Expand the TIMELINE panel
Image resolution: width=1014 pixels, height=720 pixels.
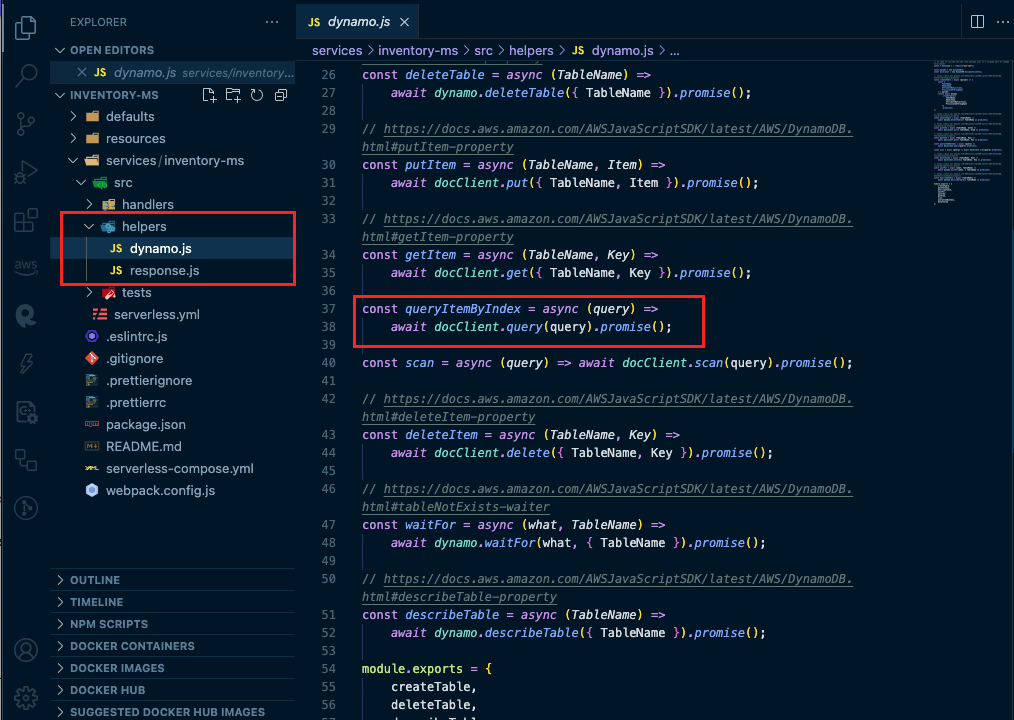[x=173, y=602]
